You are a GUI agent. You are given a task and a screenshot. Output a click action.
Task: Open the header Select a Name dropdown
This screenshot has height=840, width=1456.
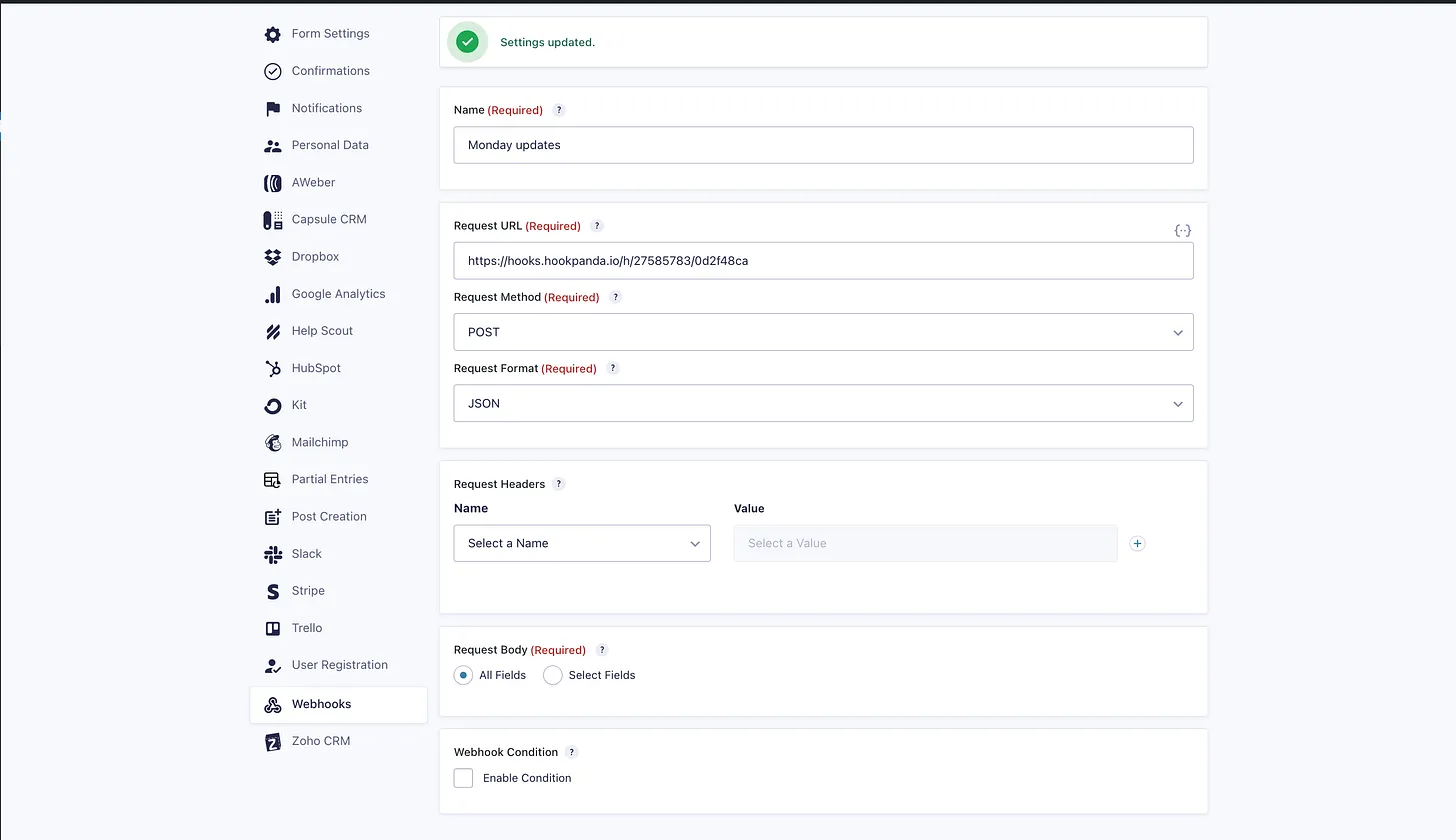click(x=582, y=543)
